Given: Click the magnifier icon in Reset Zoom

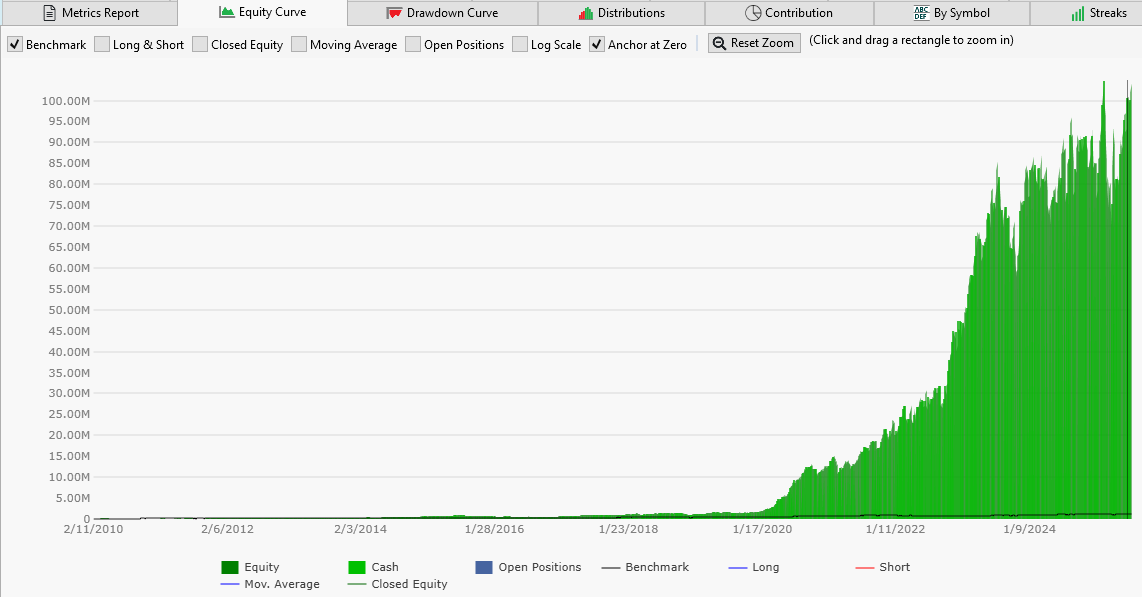Looking at the screenshot, I should pos(719,43).
